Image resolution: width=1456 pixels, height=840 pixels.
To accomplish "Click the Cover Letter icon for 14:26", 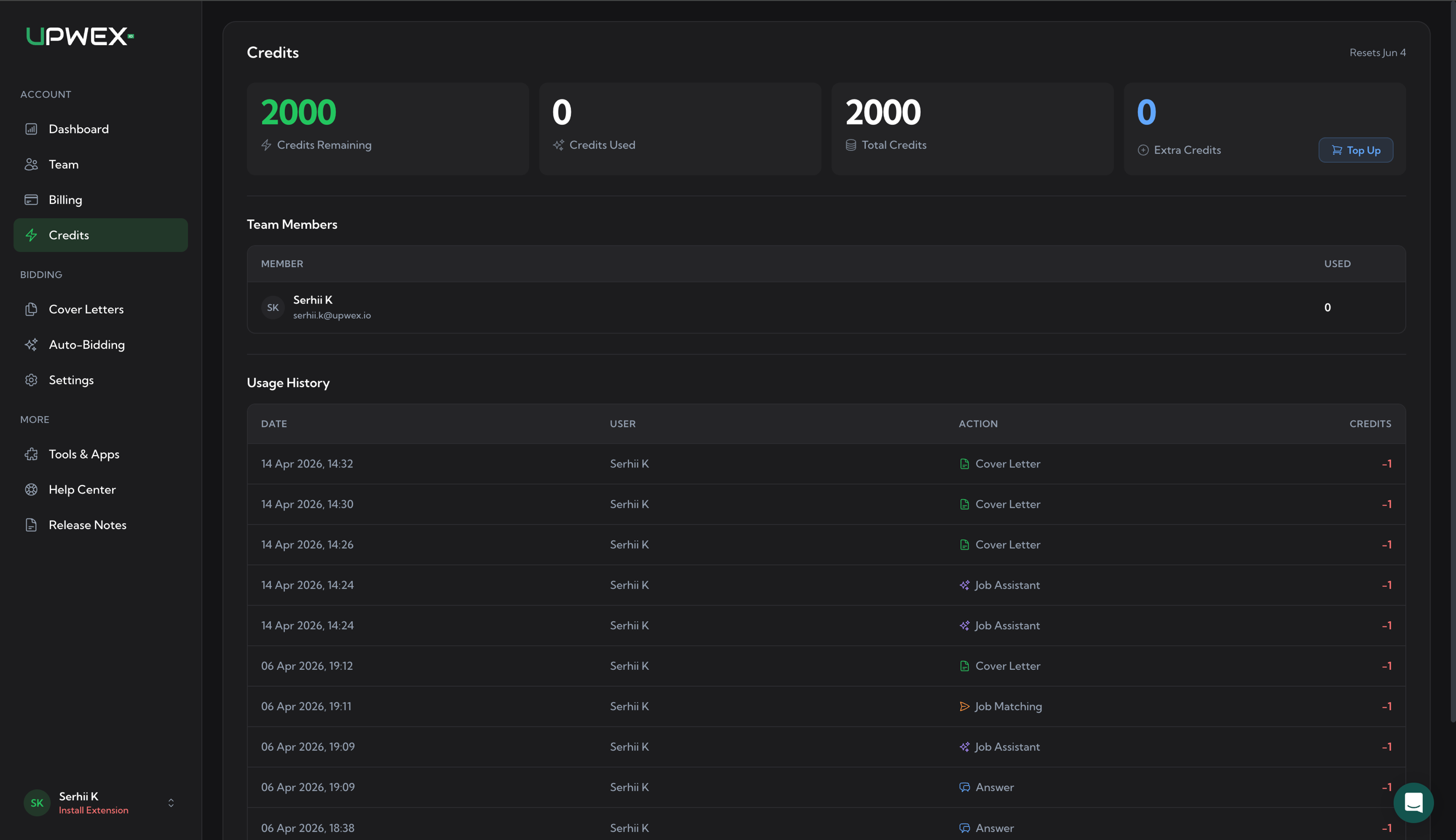I will [x=964, y=544].
